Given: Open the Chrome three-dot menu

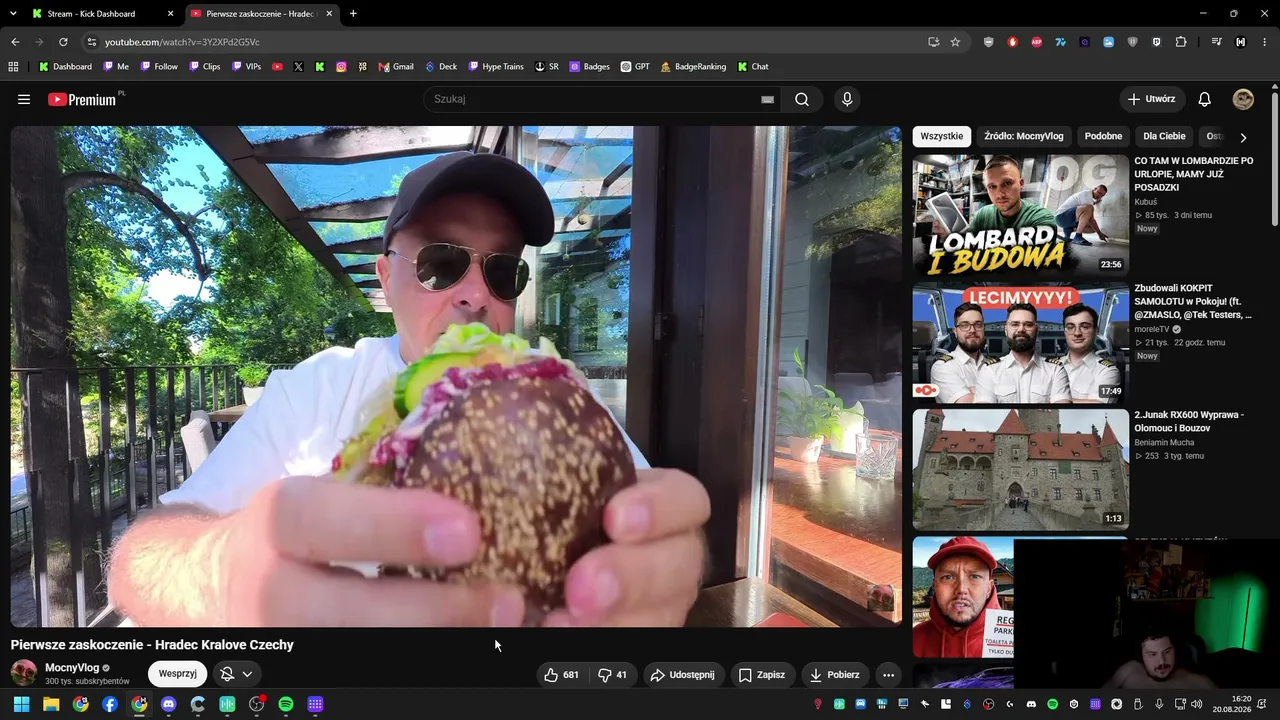Looking at the screenshot, I should (x=1264, y=42).
